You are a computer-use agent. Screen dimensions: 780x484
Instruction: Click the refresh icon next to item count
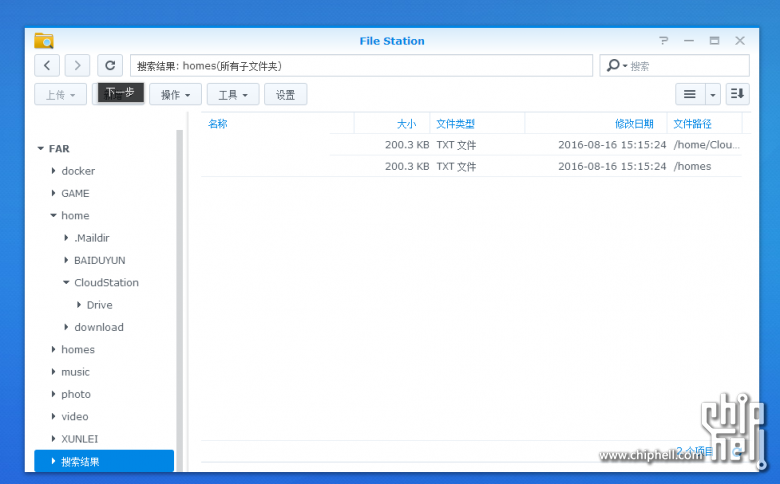pyautogui.click(x=738, y=452)
